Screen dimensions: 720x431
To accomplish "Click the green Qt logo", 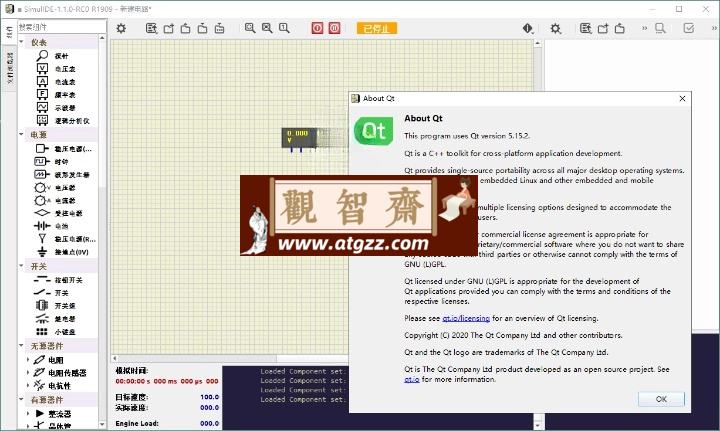I will [373, 131].
